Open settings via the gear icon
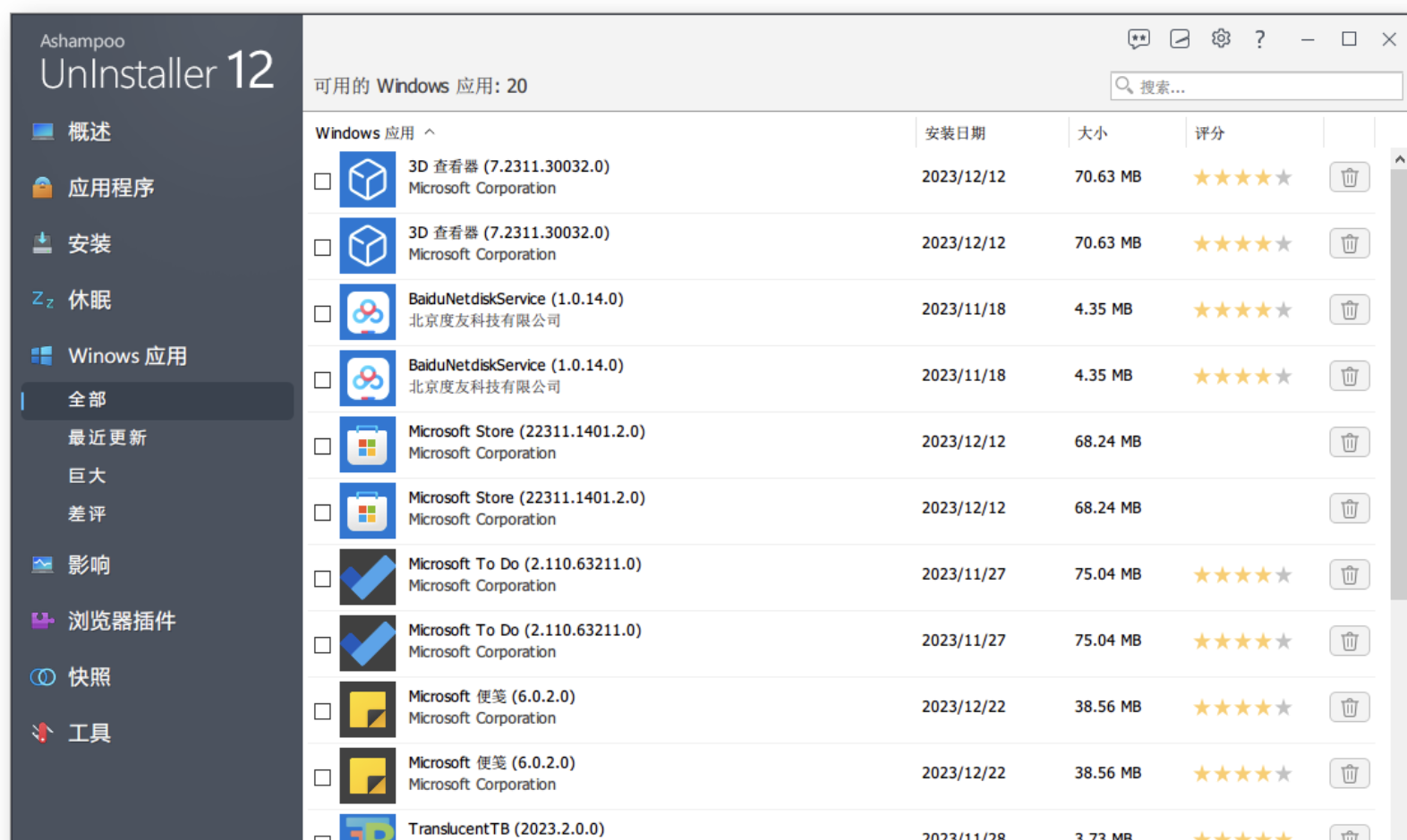The image size is (1407, 840). click(x=1221, y=38)
